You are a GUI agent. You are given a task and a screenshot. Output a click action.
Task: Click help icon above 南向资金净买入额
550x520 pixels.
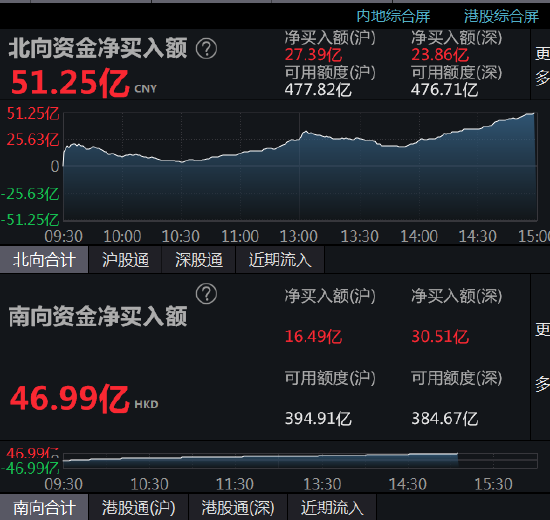coord(206,293)
